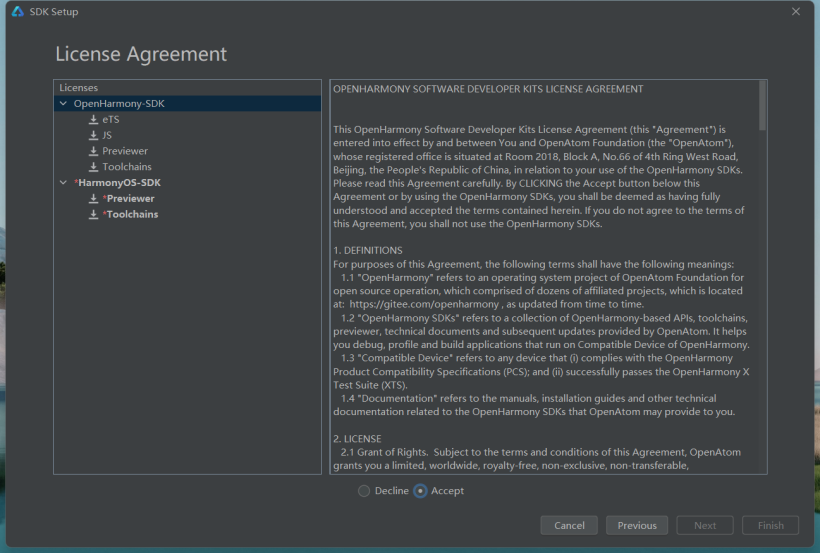The height and width of the screenshot is (553, 820).
Task: Click the DevEco Studio logo in title bar
Action: [x=18, y=12]
